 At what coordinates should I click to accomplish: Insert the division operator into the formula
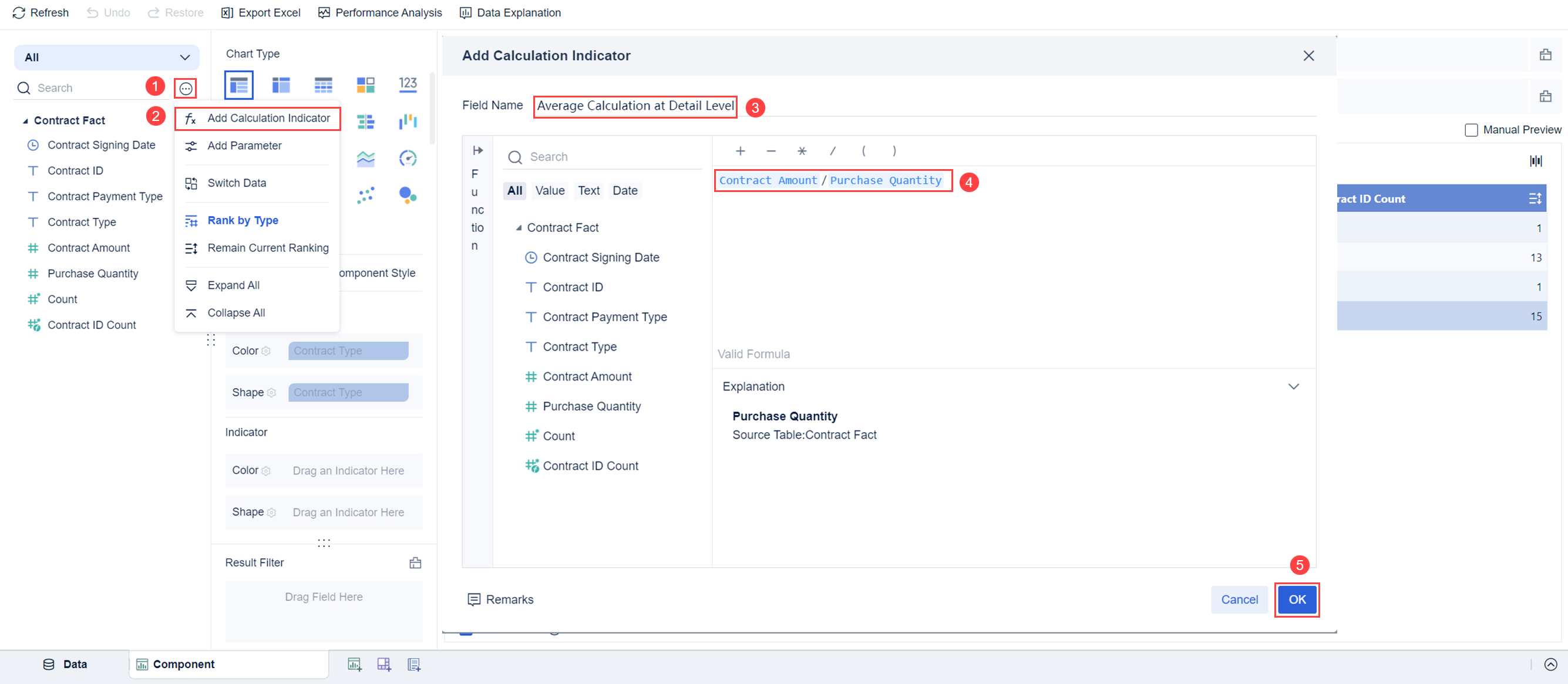(x=833, y=150)
